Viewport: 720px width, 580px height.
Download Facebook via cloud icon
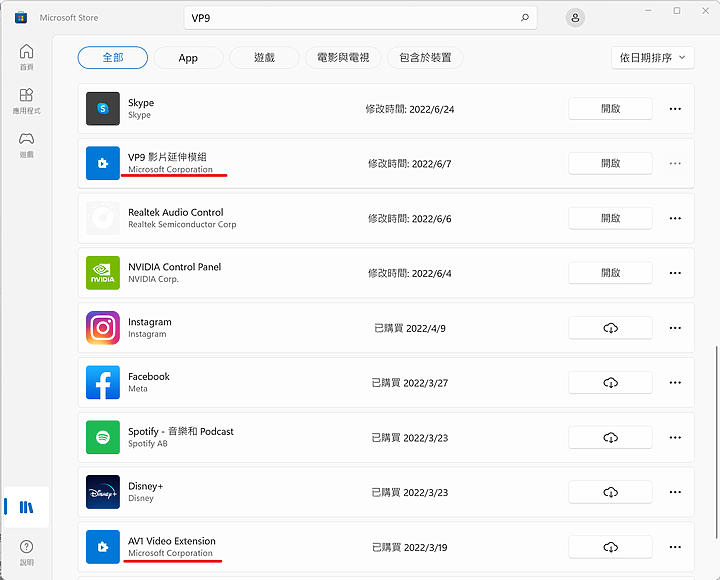coord(610,383)
